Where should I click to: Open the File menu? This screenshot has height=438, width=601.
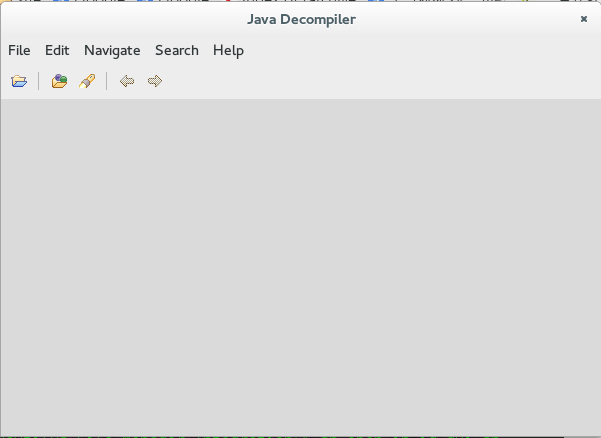(19, 50)
